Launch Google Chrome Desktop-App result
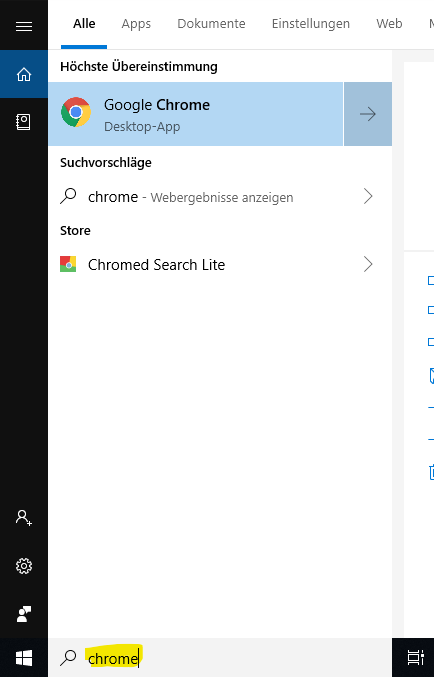Image resolution: width=434 pixels, height=677 pixels. (196, 114)
